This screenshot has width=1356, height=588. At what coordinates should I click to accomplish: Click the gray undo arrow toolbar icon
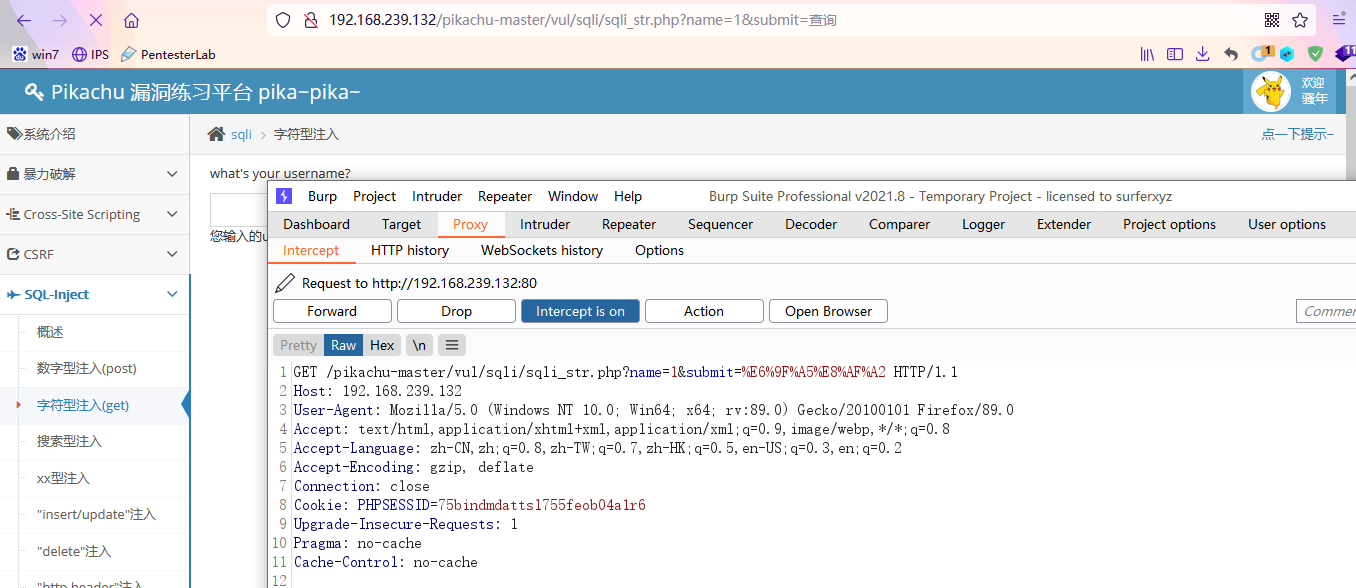tap(1231, 54)
